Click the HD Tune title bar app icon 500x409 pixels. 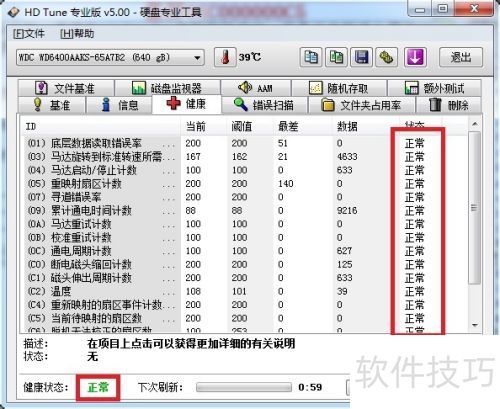[x=13, y=12]
